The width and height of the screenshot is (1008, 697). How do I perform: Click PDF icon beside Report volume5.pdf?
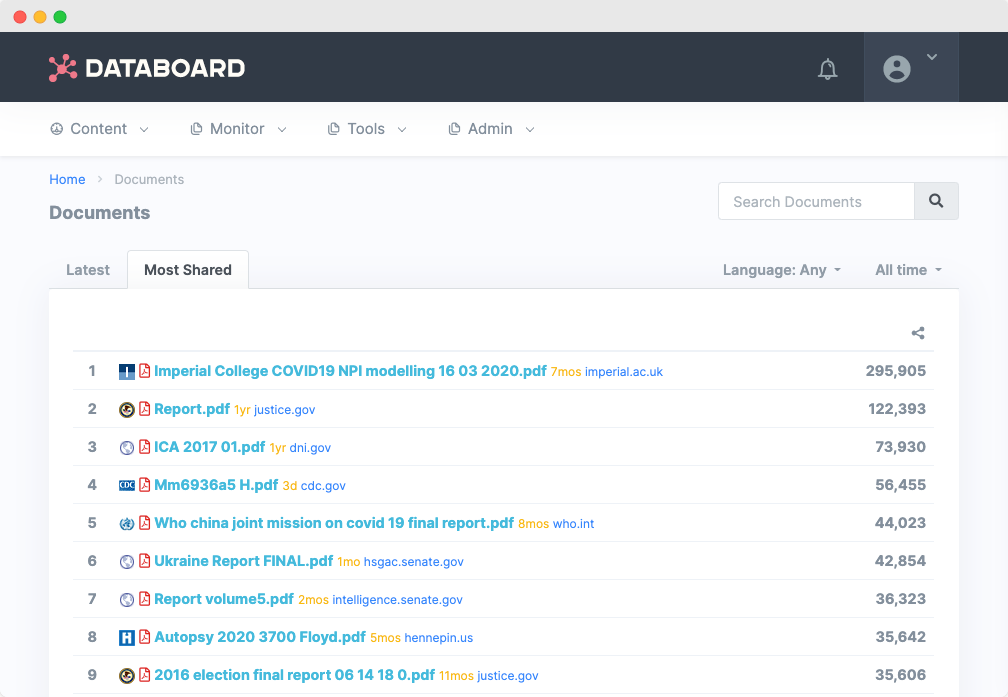pyautogui.click(x=145, y=599)
